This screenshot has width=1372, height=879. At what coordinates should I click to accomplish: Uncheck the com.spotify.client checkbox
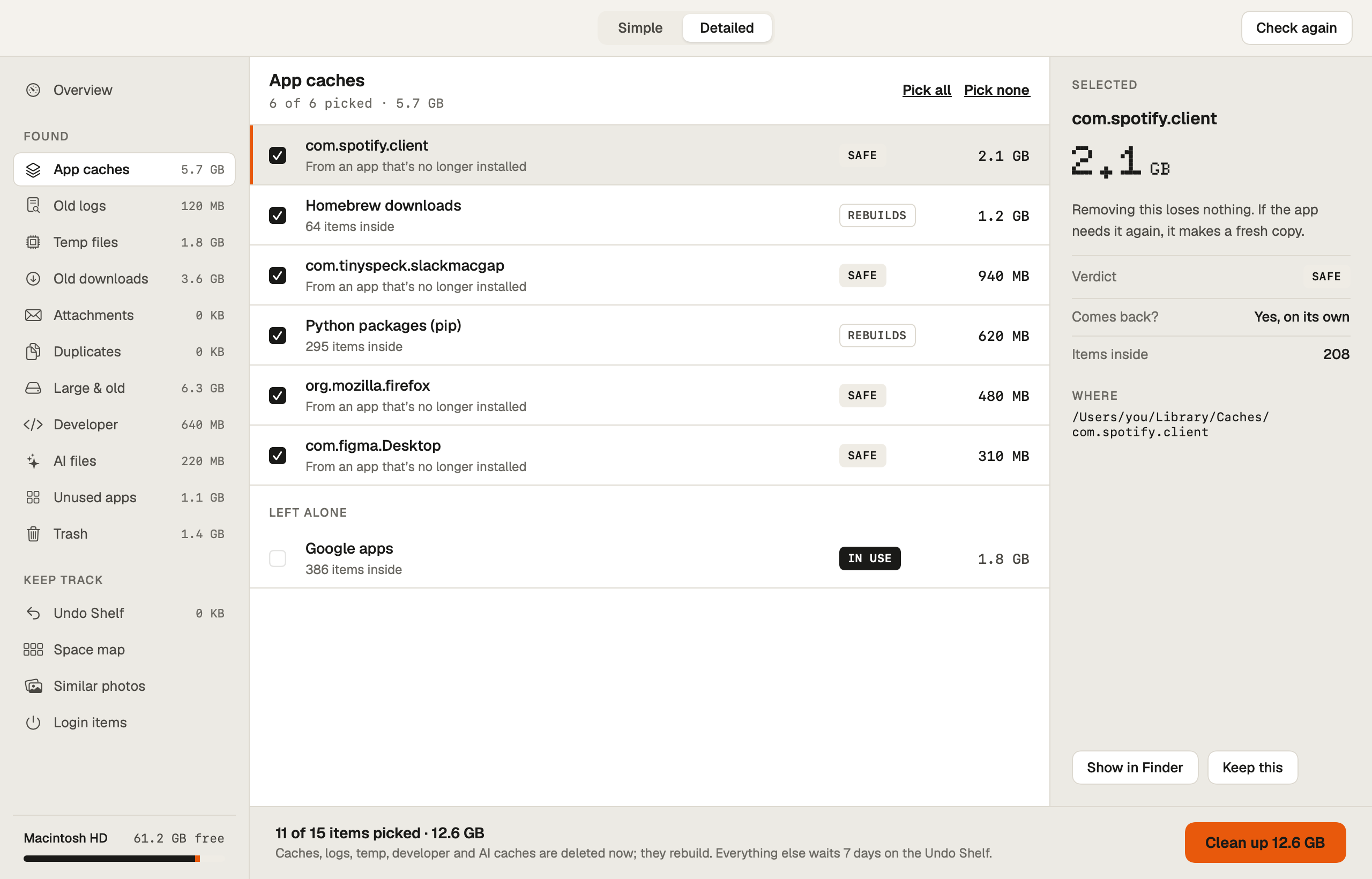coord(278,155)
